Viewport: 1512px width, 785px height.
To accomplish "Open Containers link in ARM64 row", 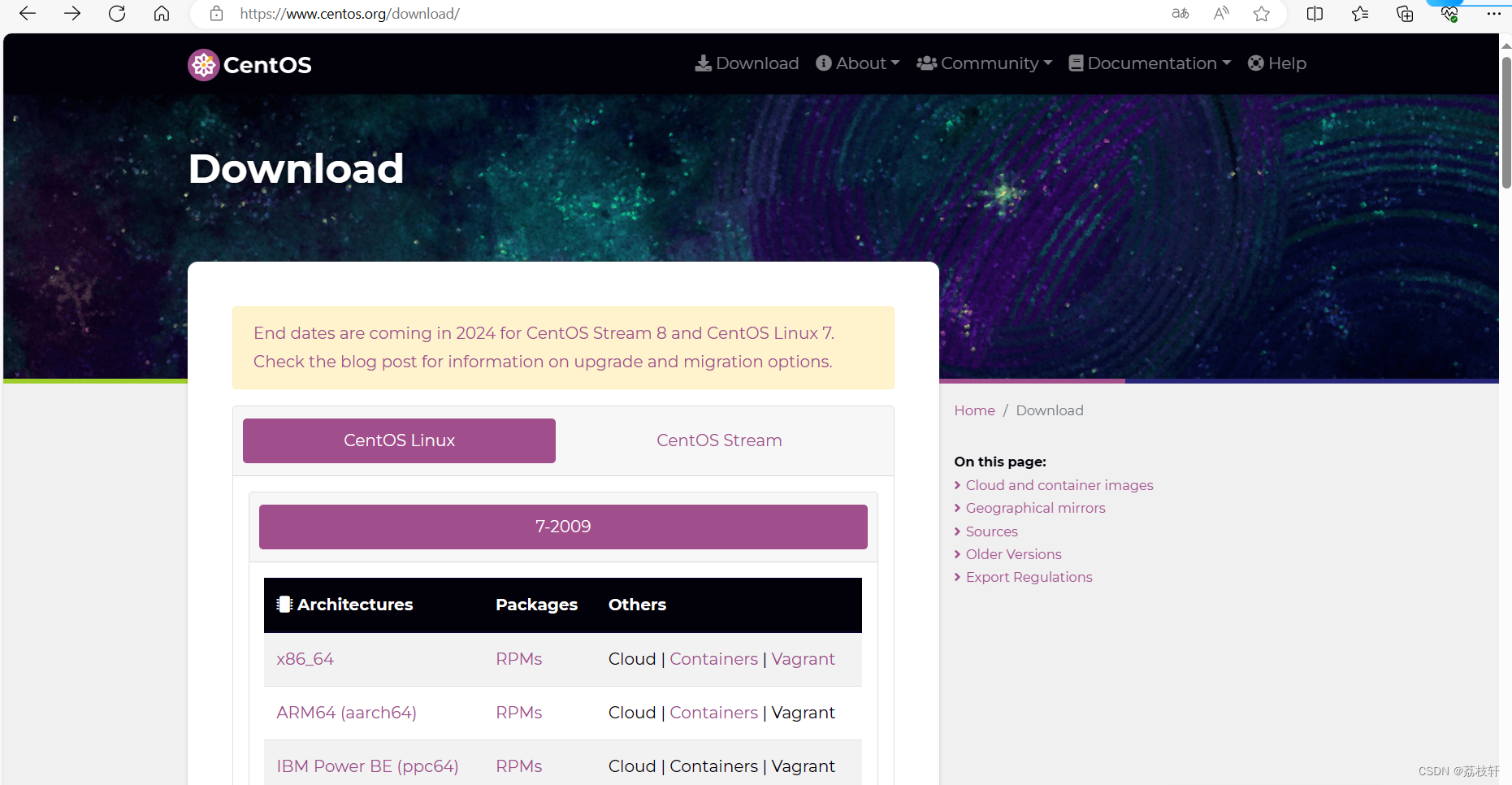I will (x=713, y=713).
